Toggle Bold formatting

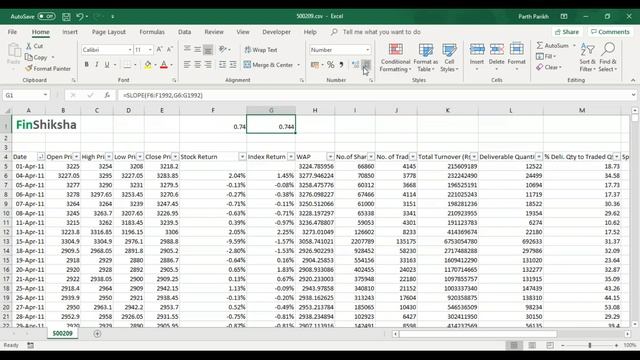87,64
